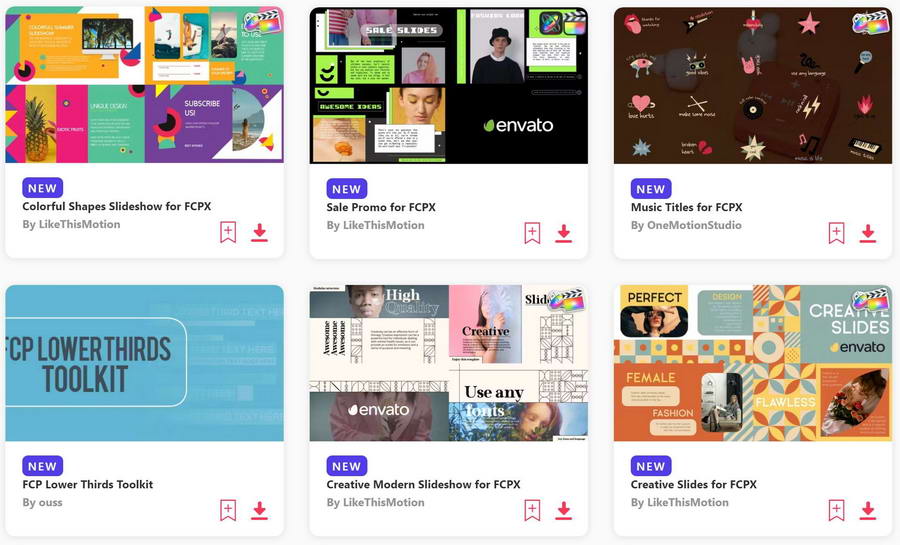The width and height of the screenshot is (900, 545).
Task: Download Colorful Shapes Slideshow for FCPX
Action: tap(259, 232)
